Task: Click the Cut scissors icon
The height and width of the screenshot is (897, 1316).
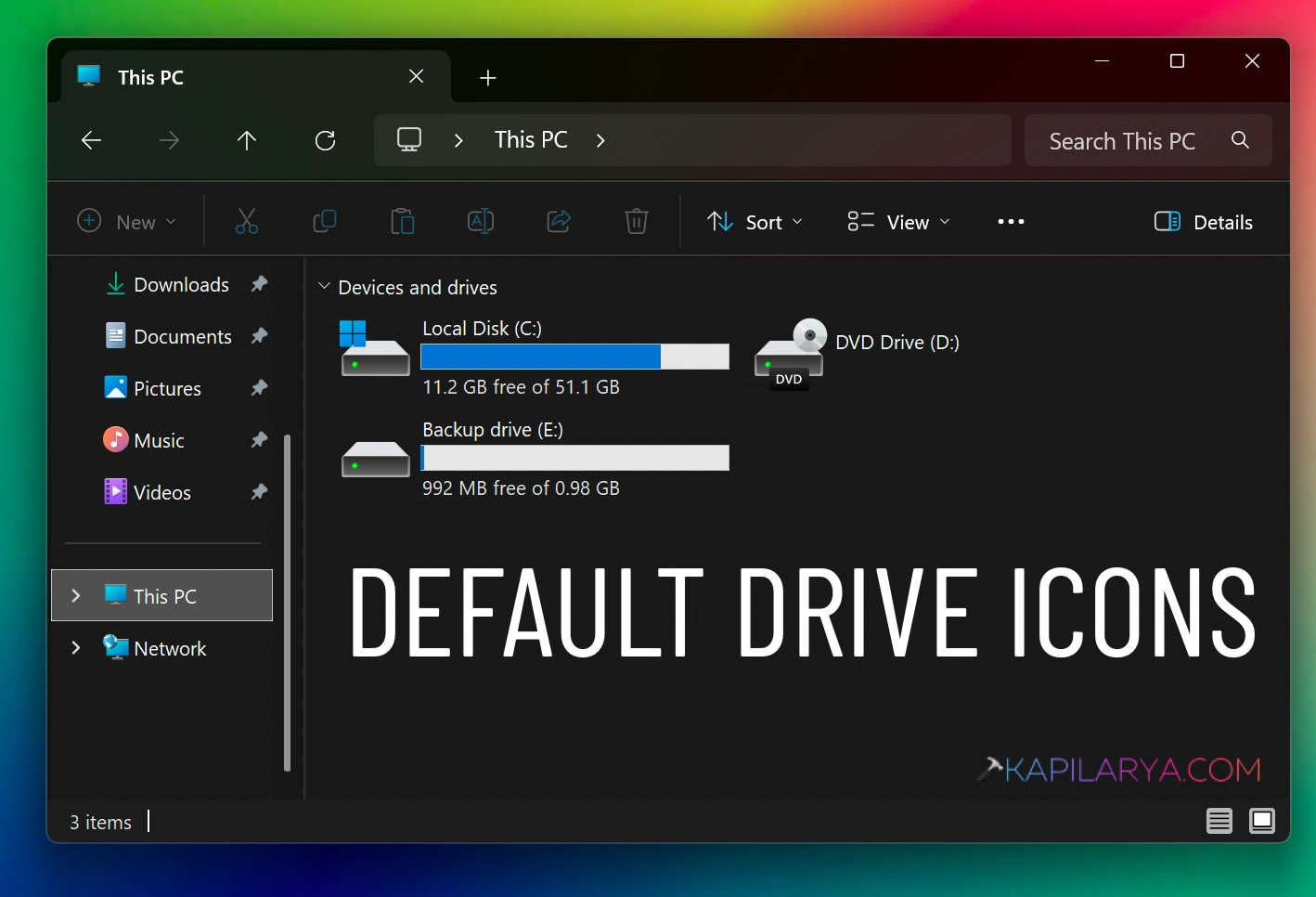Action: (246, 221)
